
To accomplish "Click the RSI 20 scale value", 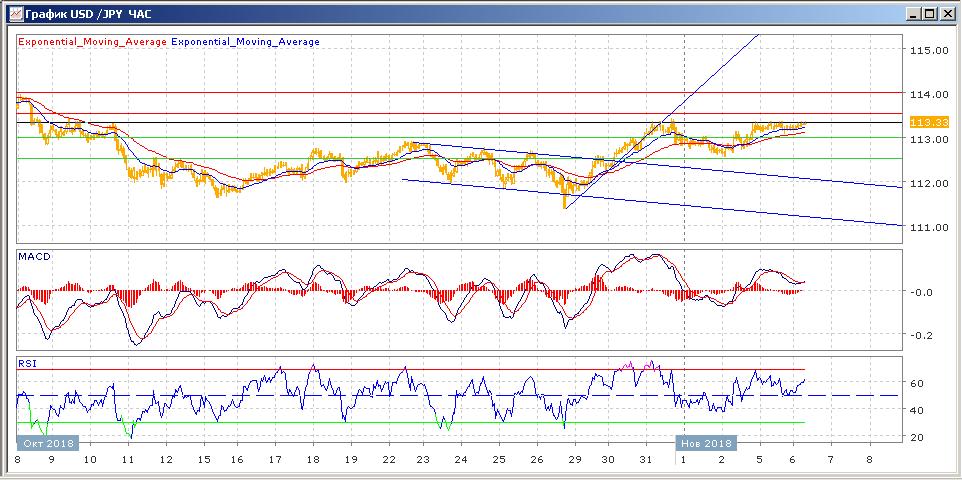I will pos(918,437).
